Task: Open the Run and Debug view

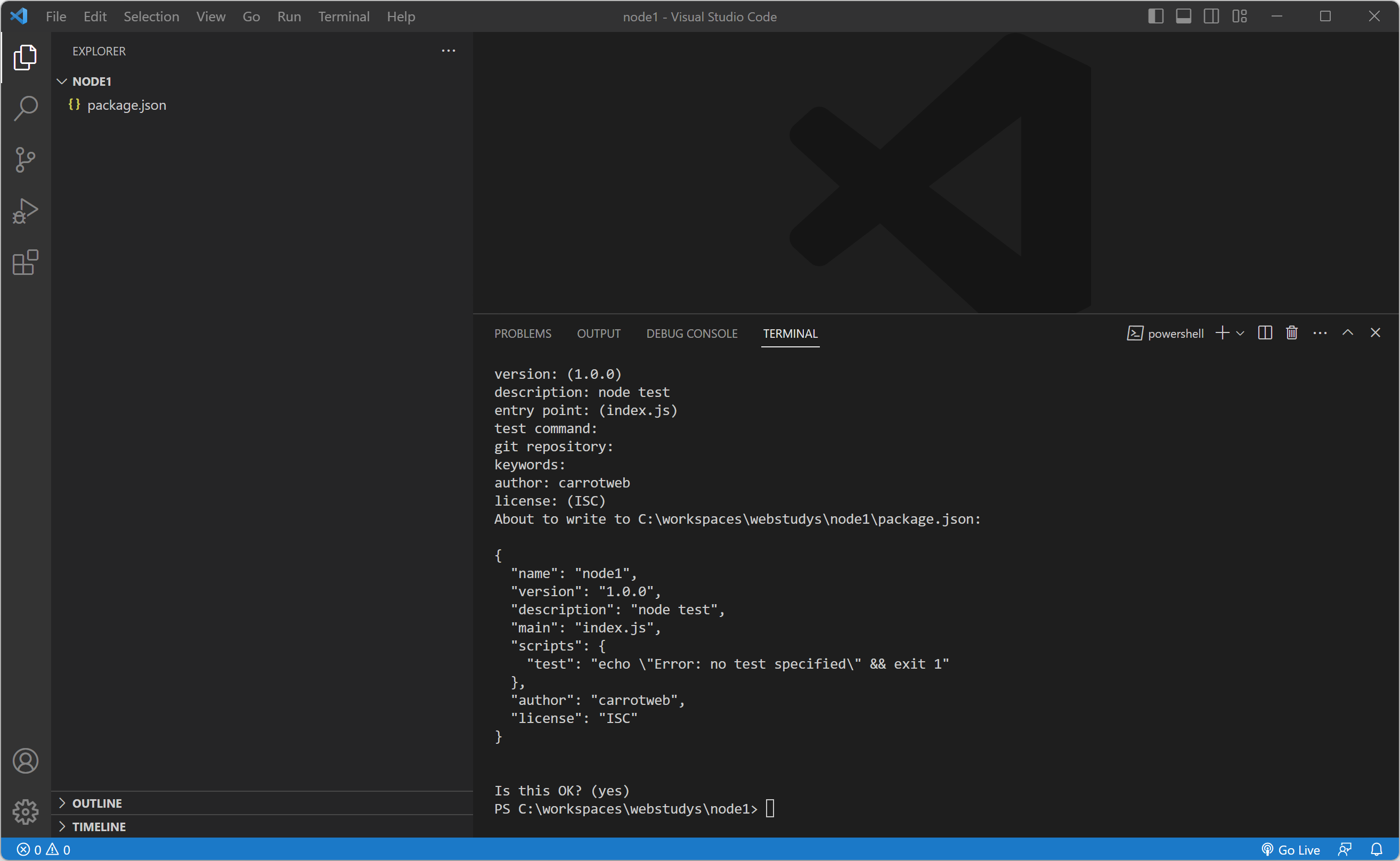Action: click(x=26, y=212)
